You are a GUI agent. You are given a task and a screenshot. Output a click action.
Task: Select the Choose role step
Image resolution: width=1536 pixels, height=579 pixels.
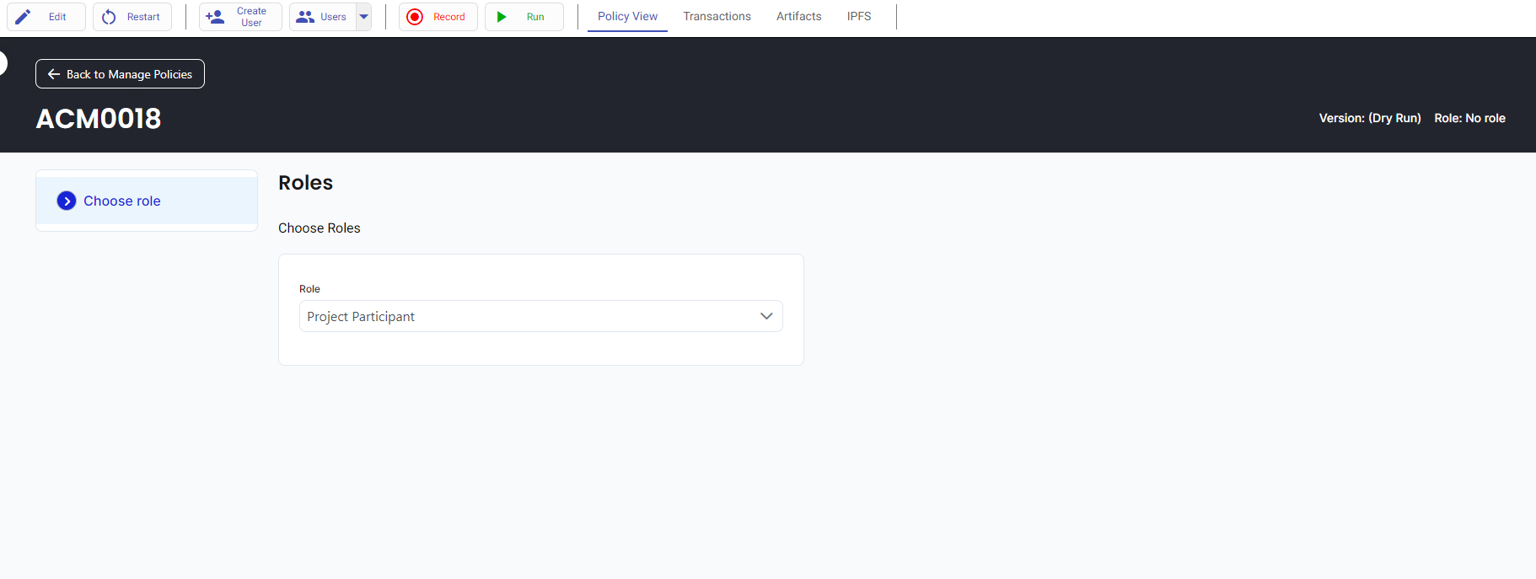coord(122,201)
